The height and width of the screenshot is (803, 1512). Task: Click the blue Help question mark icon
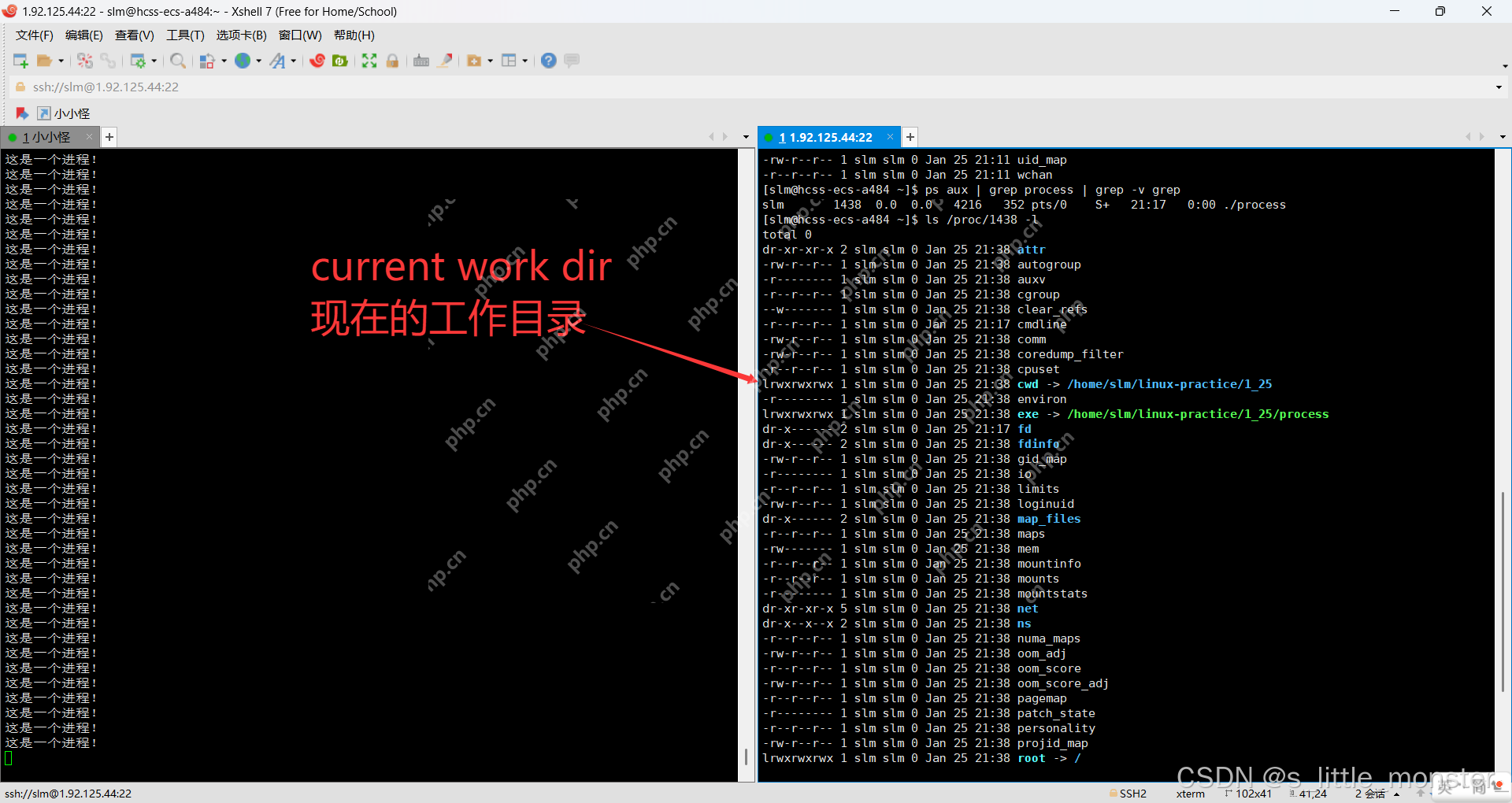click(x=549, y=61)
